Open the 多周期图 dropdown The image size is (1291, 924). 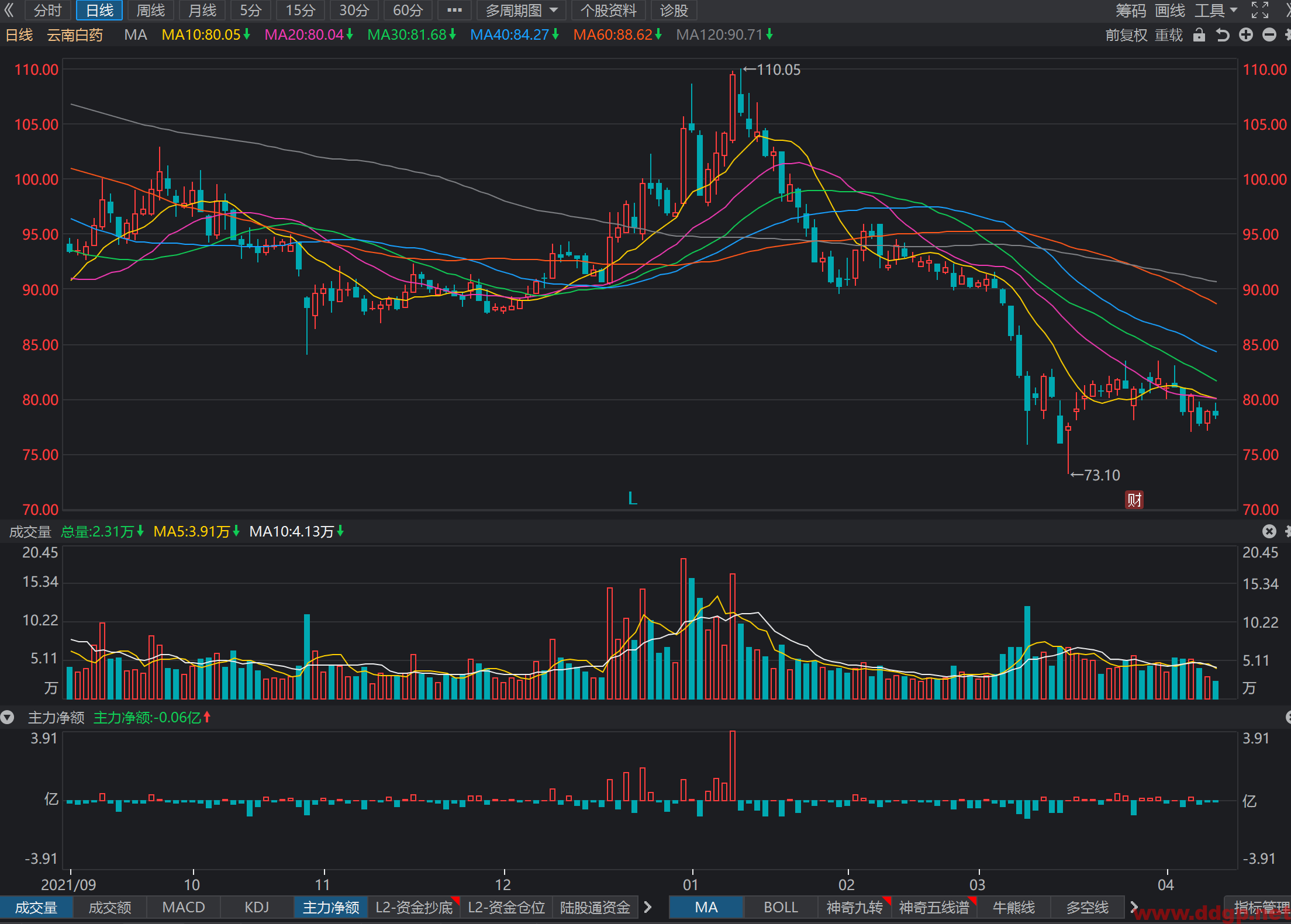tap(521, 10)
